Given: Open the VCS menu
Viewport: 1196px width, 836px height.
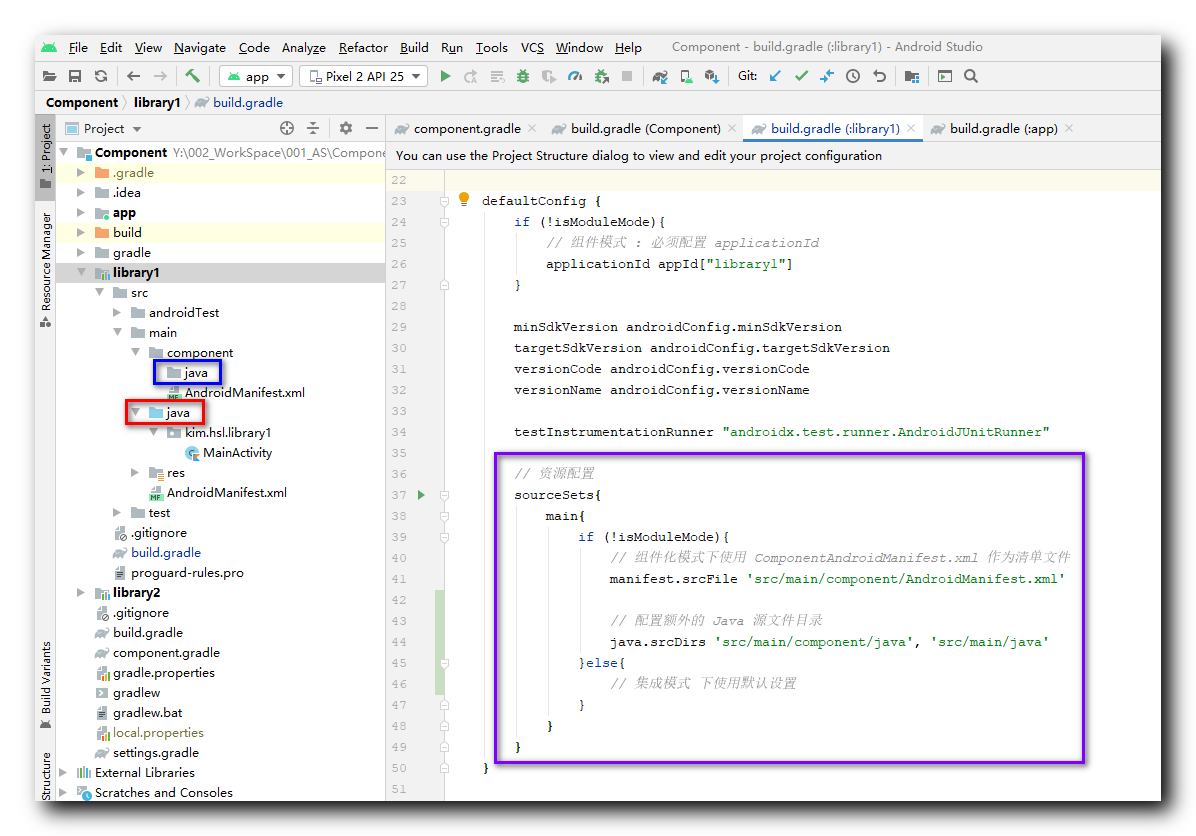Looking at the screenshot, I should pyautogui.click(x=532, y=47).
